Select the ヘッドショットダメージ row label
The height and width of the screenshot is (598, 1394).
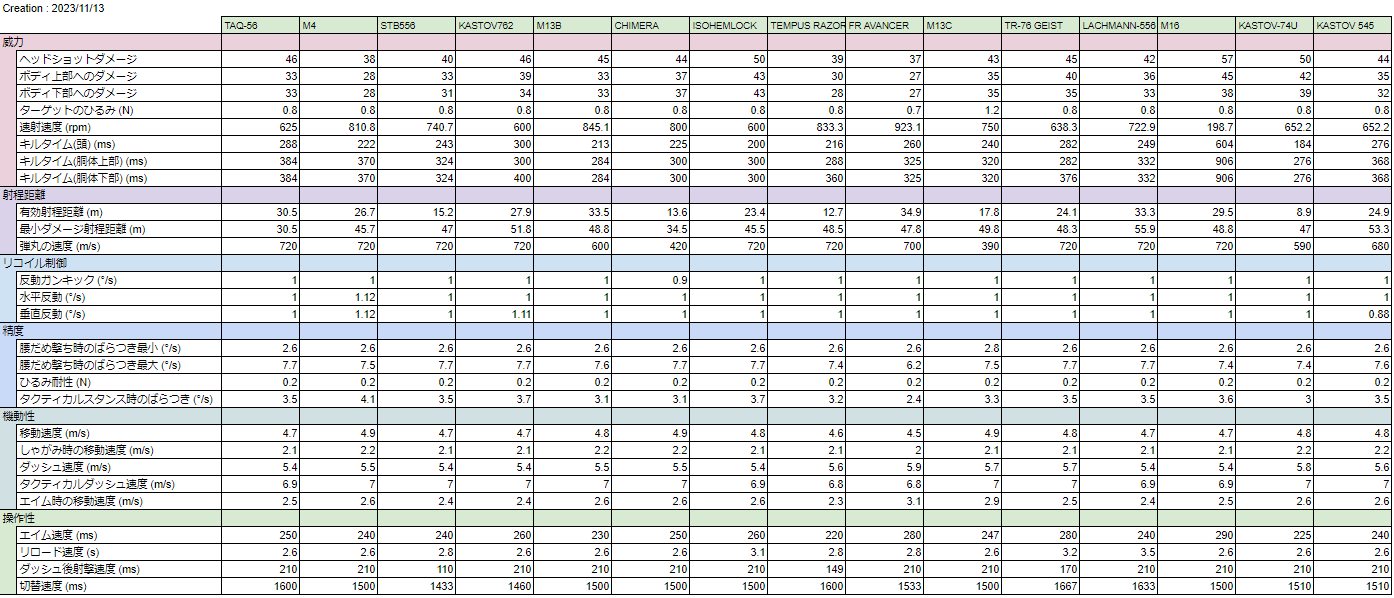pyautogui.click(x=78, y=60)
